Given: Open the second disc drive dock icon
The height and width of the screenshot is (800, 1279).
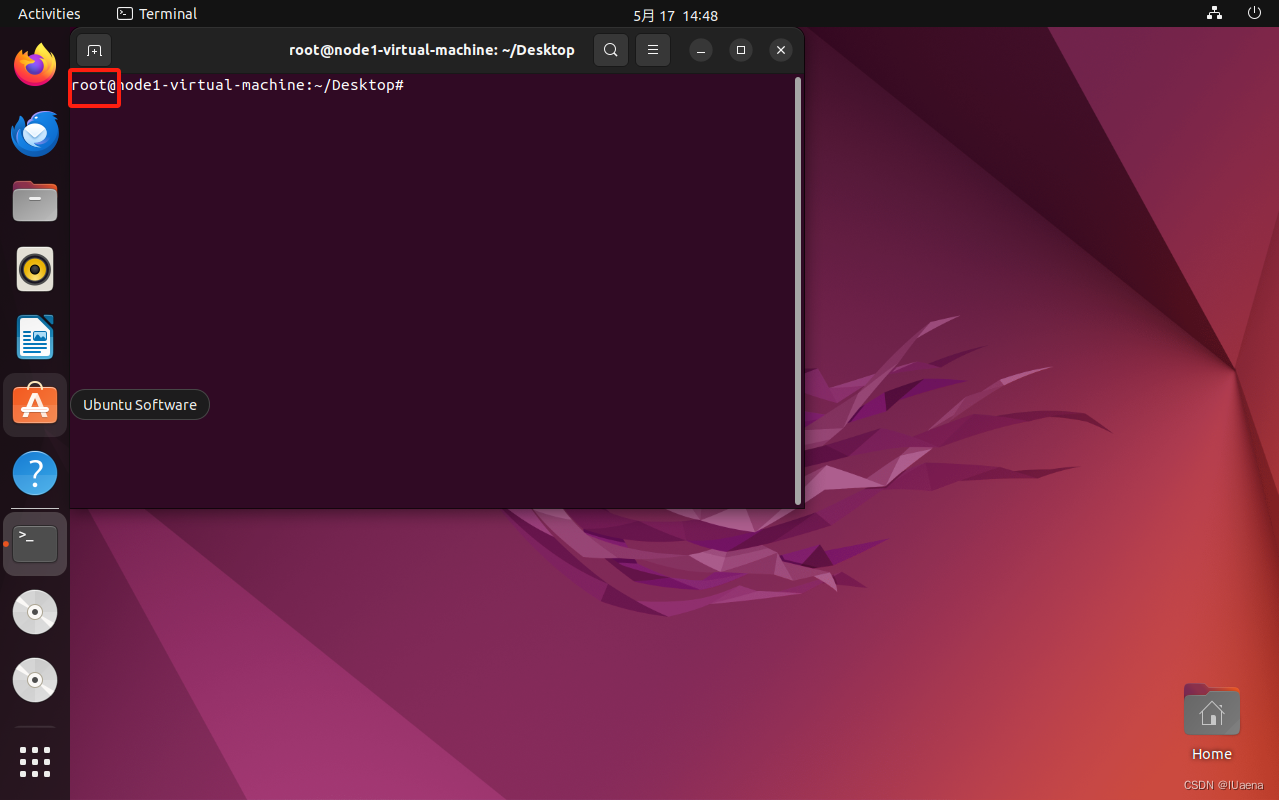Looking at the screenshot, I should (35, 680).
